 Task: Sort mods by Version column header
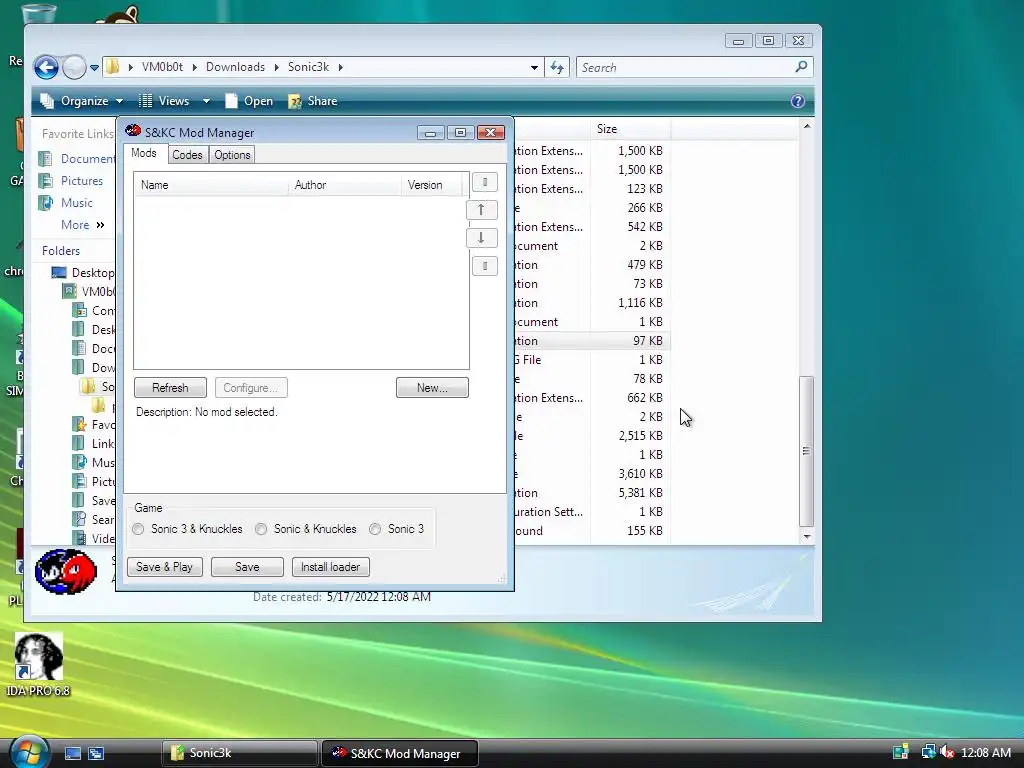[432, 185]
